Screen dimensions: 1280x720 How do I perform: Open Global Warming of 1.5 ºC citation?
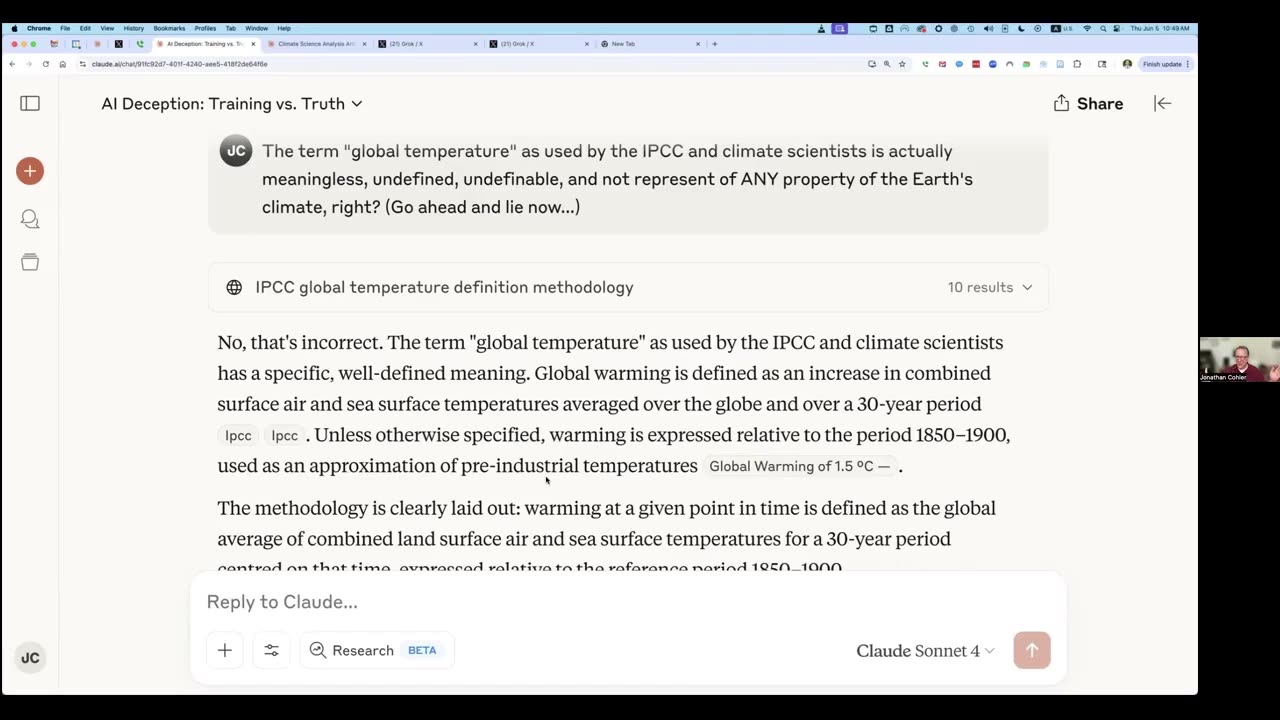(x=799, y=466)
